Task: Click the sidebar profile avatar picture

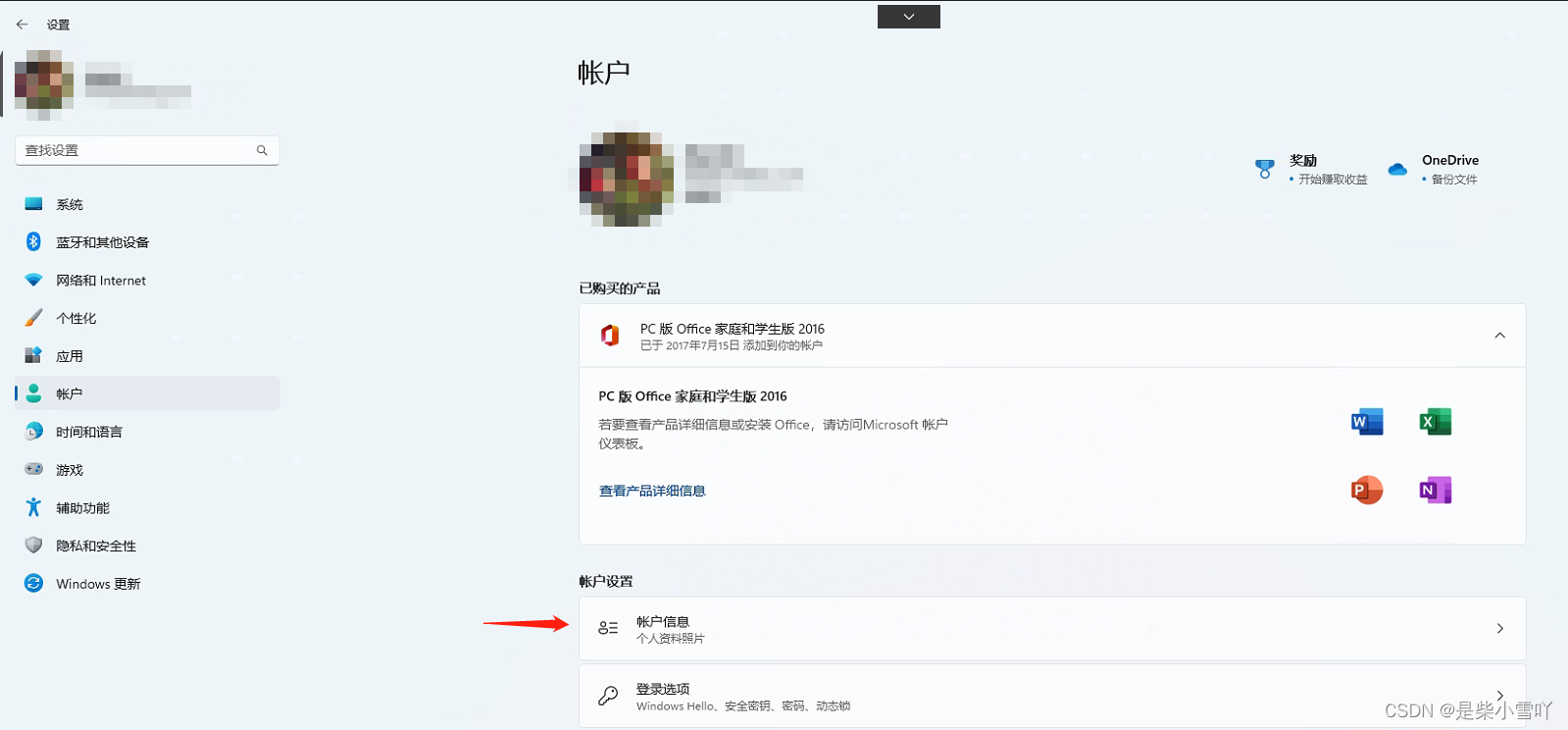Action: click(x=44, y=85)
